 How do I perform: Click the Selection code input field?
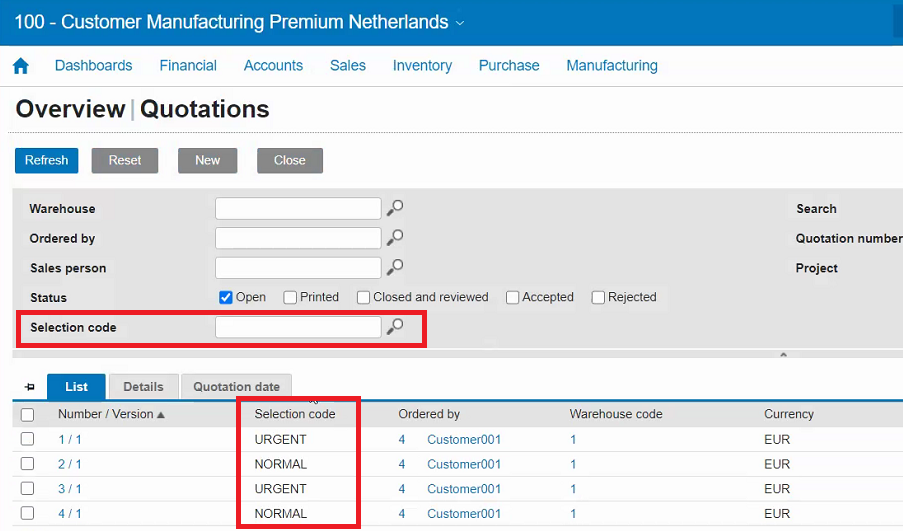click(298, 327)
